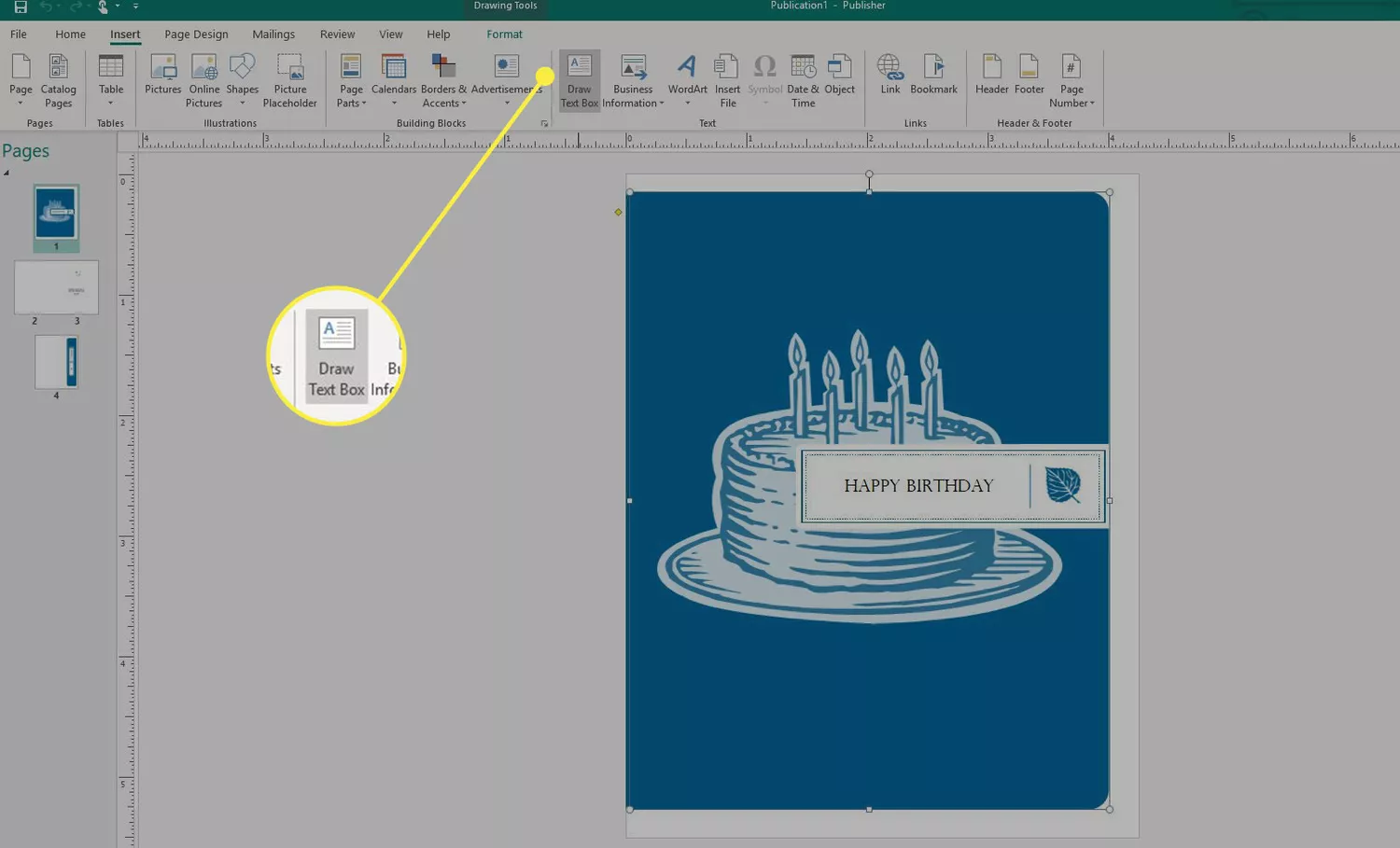
Task: Open Borders & Accents gallery
Action: [x=443, y=80]
